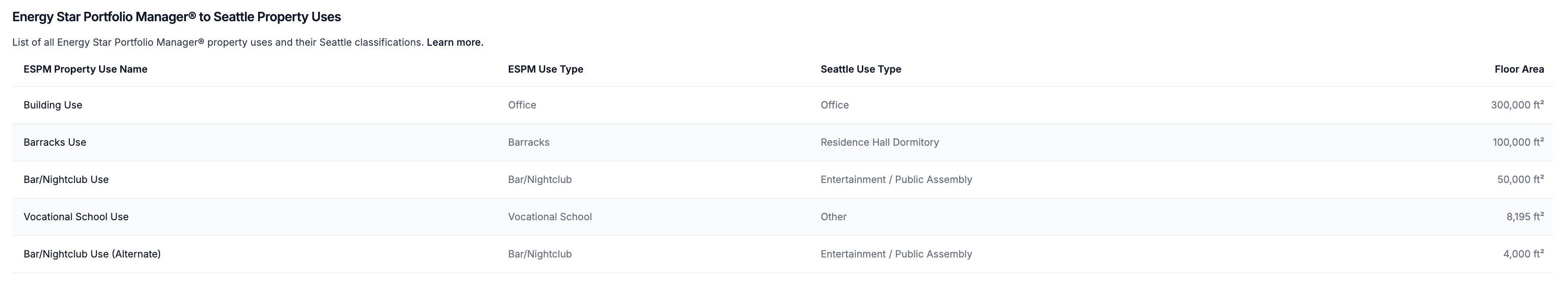Select the 4,000 ft² floor area value
This screenshot has width=1568, height=282.
1523,254
